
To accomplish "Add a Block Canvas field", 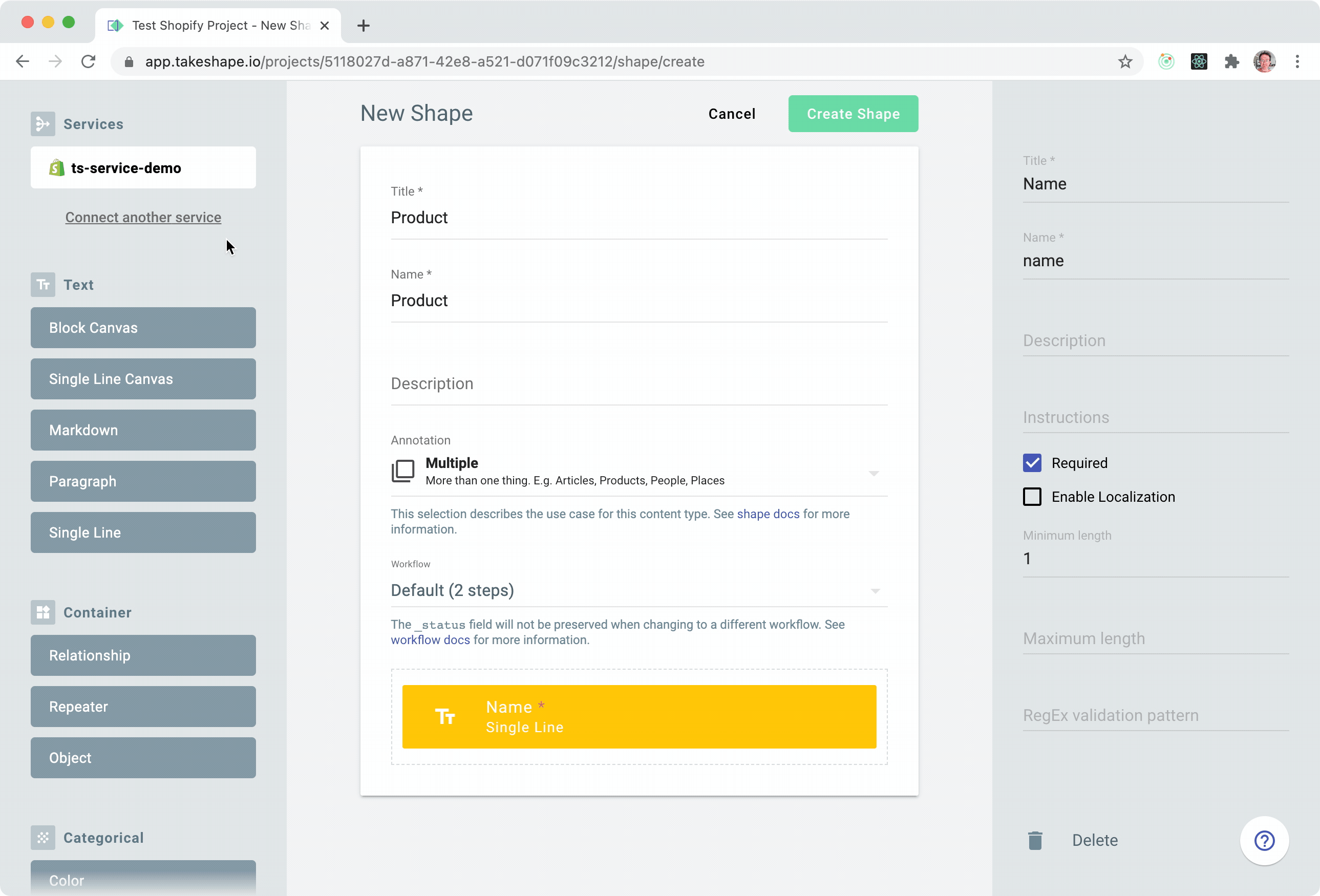I will coord(143,328).
